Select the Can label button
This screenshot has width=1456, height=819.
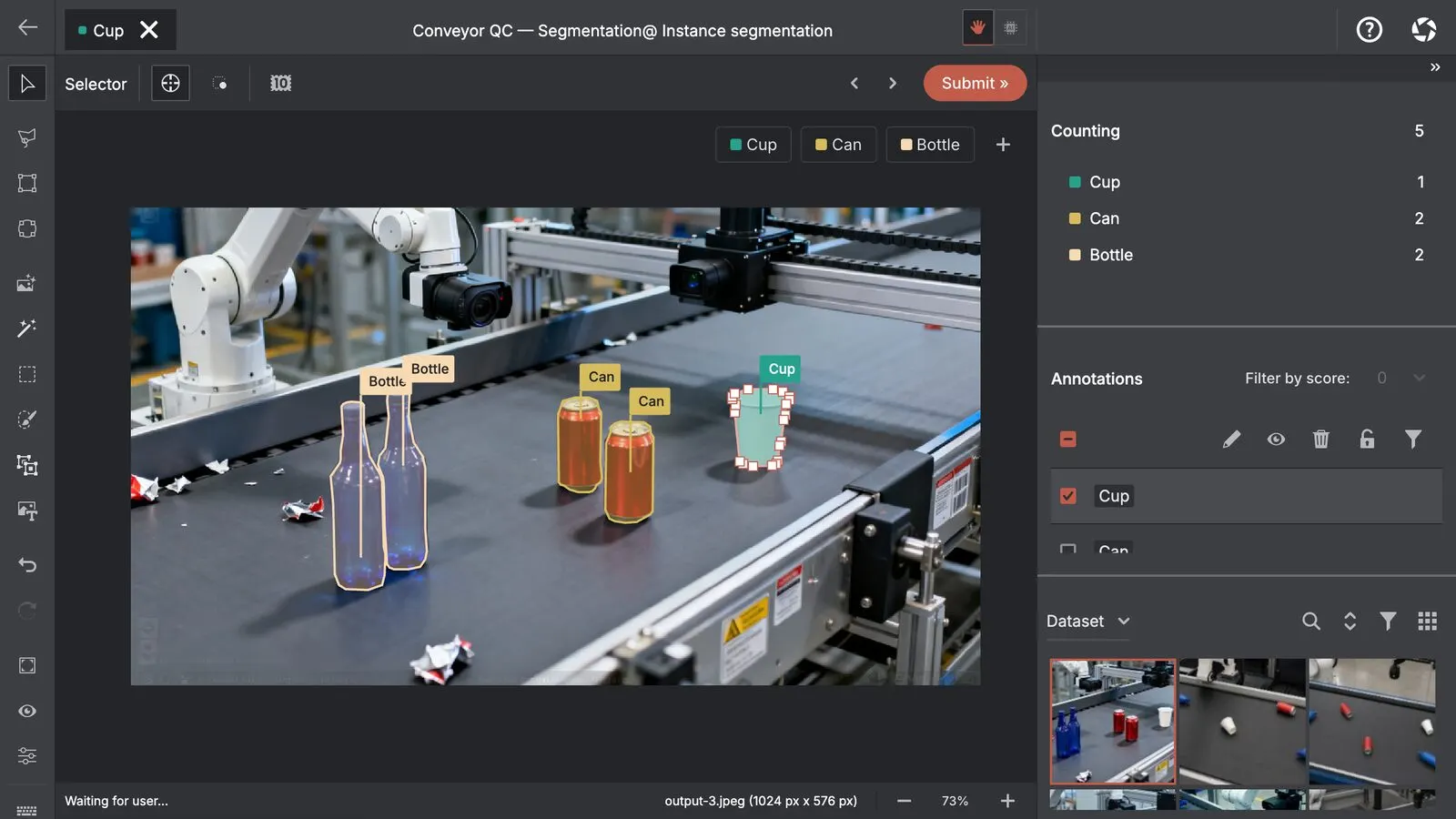point(838,145)
